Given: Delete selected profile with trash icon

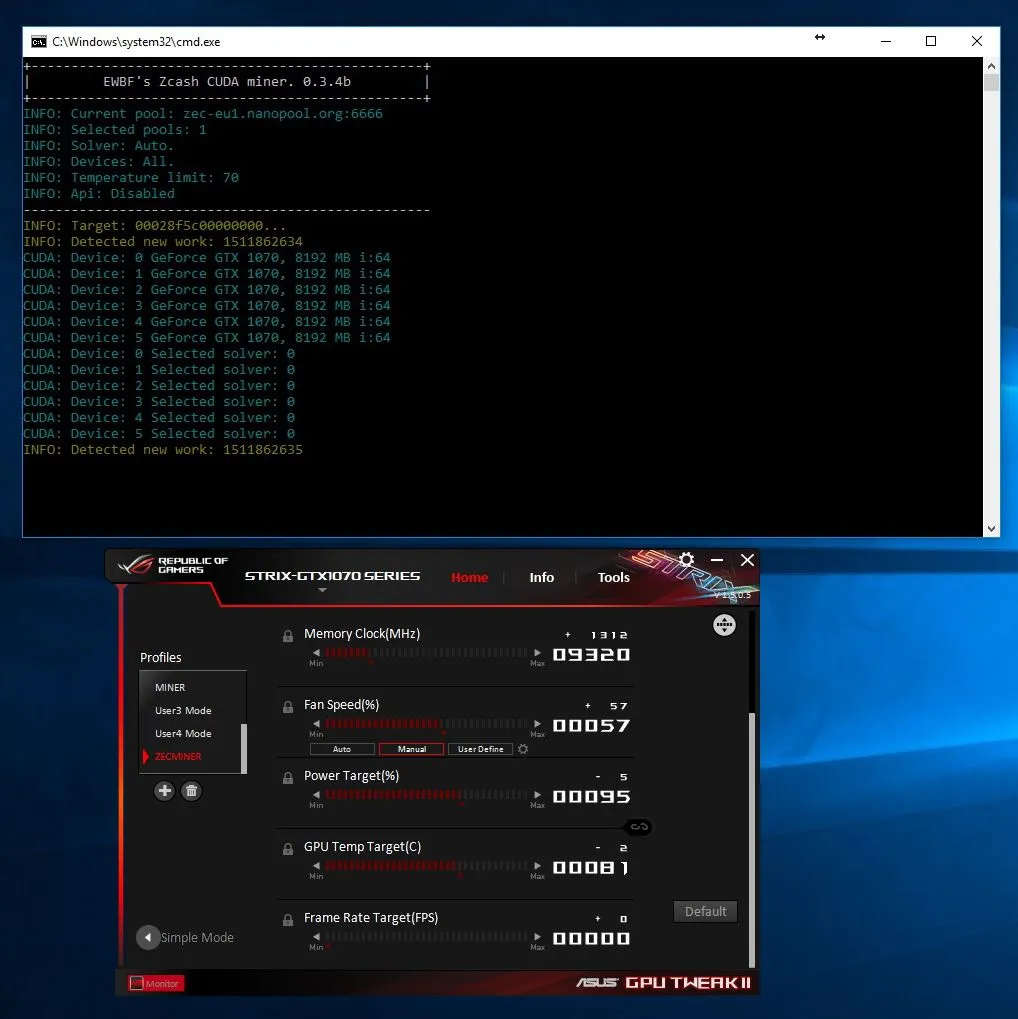Looking at the screenshot, I should click(191, 791).
